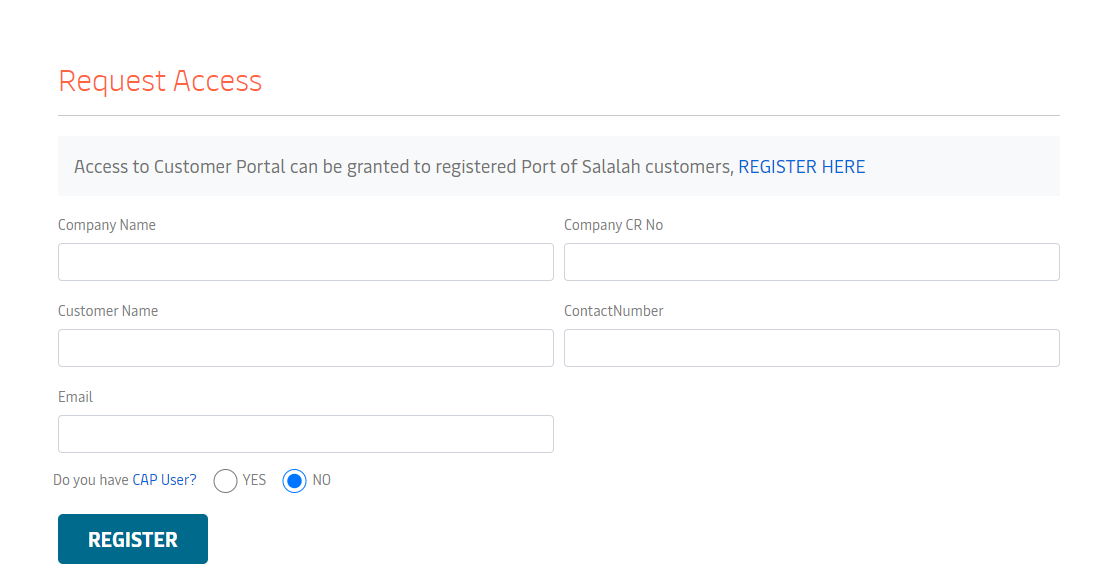Click the 'YES' text beside radio
This screenshot has width=1109, height=586.
click(254, 480)
